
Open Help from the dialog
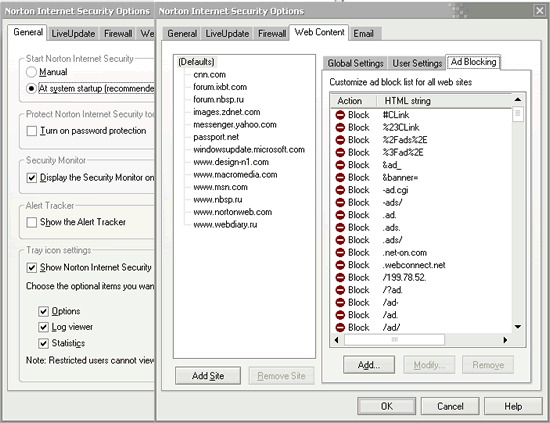(x=513, y=406)
